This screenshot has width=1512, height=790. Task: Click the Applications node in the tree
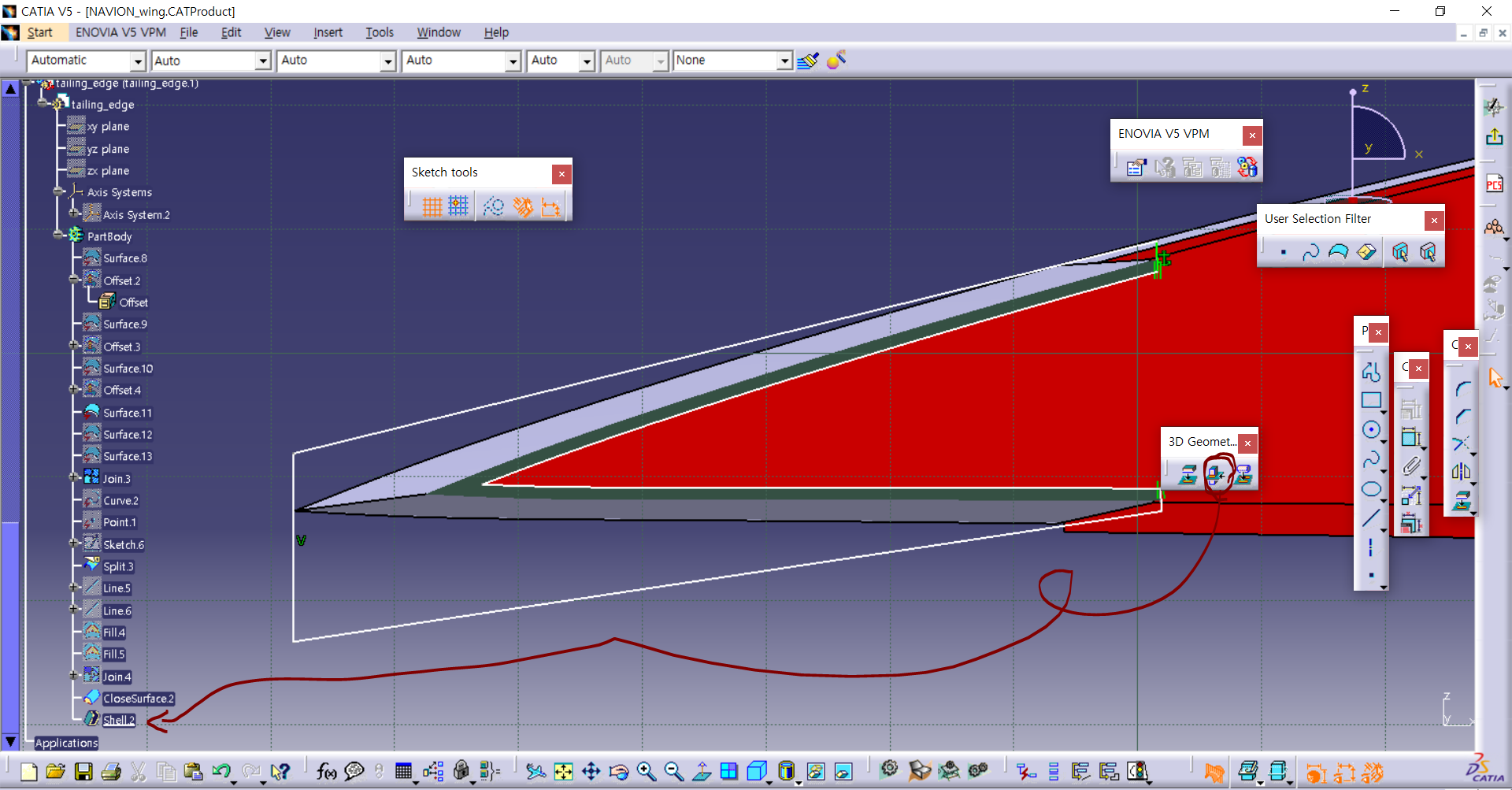tap(66, 743)
